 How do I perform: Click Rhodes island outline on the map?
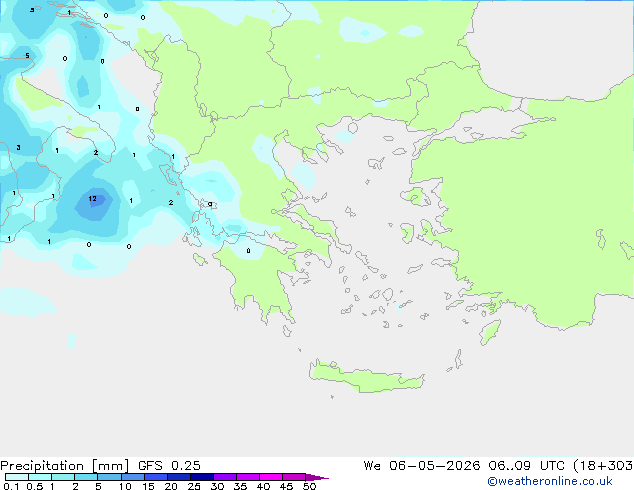[x=490, y=332]
